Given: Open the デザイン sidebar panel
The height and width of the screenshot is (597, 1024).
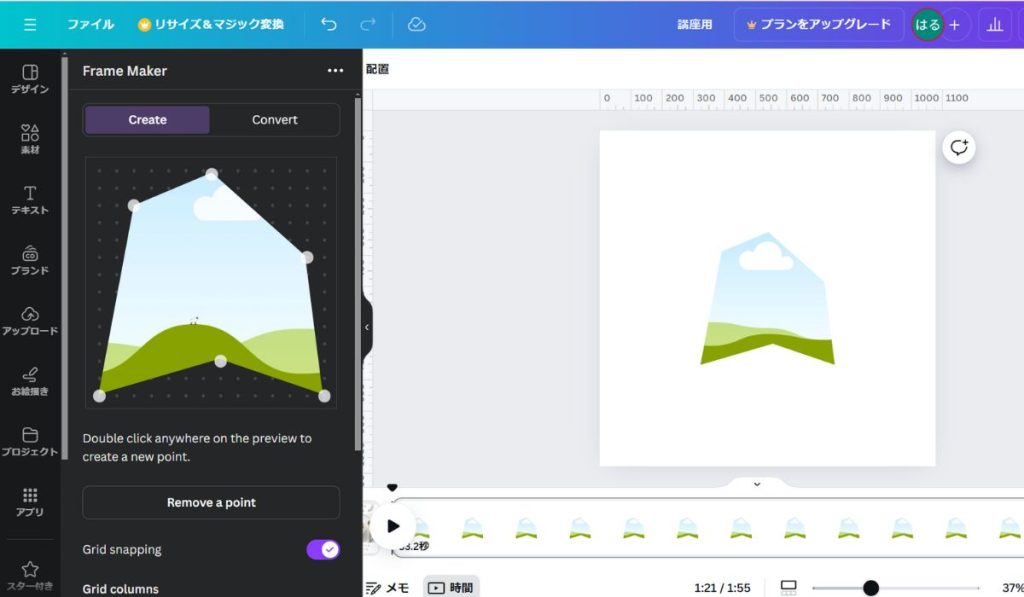Looking at the screenshot, I should click(30, 79).
